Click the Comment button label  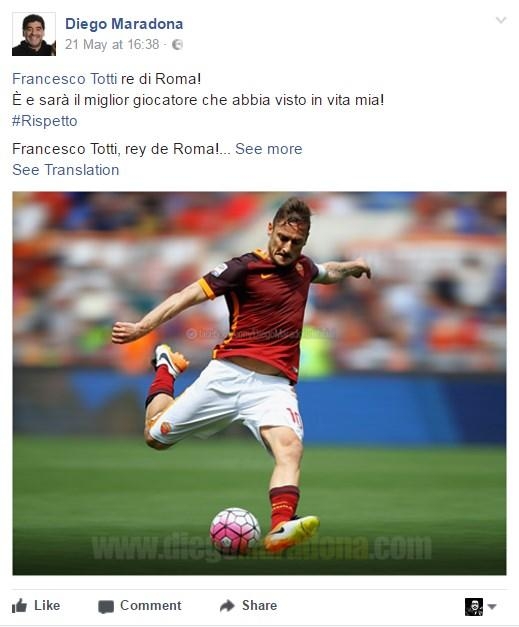click(x=151, y=605)
